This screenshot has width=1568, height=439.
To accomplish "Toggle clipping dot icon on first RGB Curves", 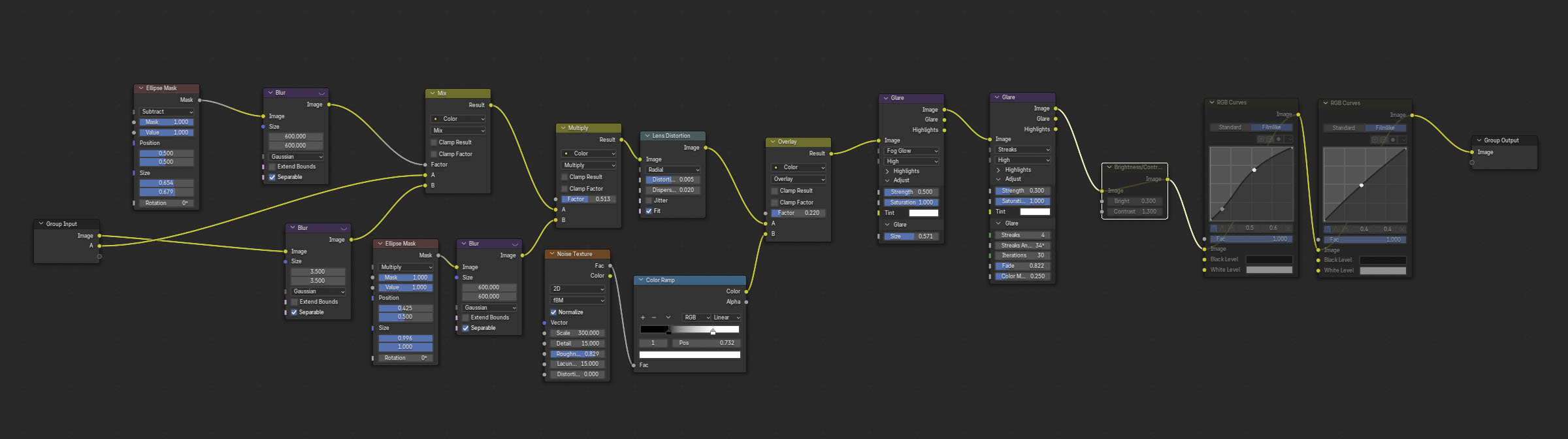I will tap(1279, 139).
